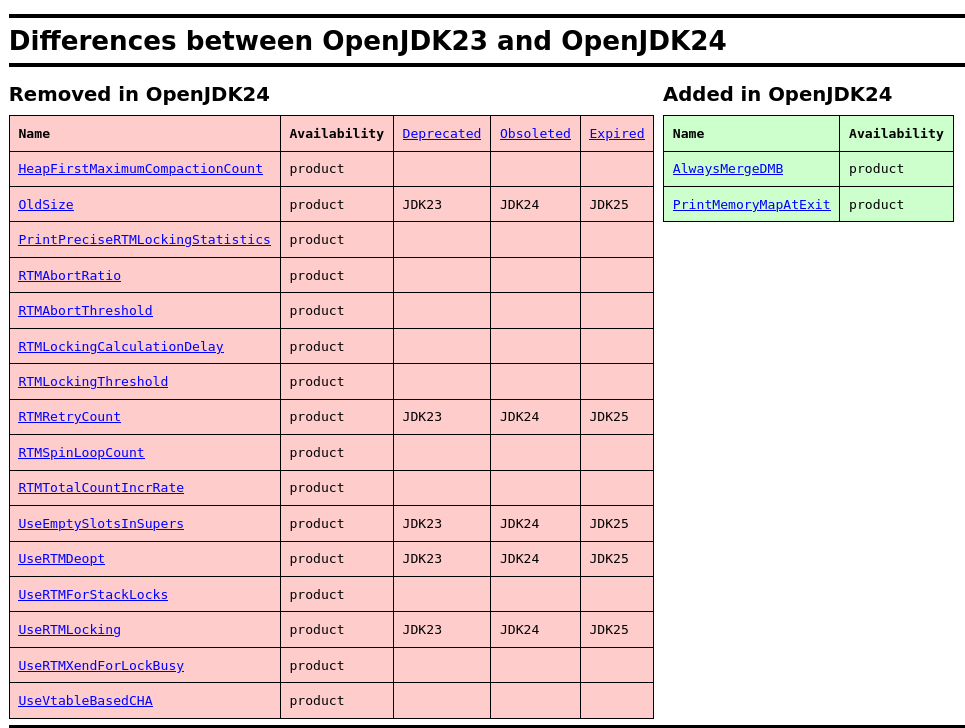Click 'JDK24' in the UseRTMDeopt row
This screenshot has width=965, height=728.
tap(519, 559)
